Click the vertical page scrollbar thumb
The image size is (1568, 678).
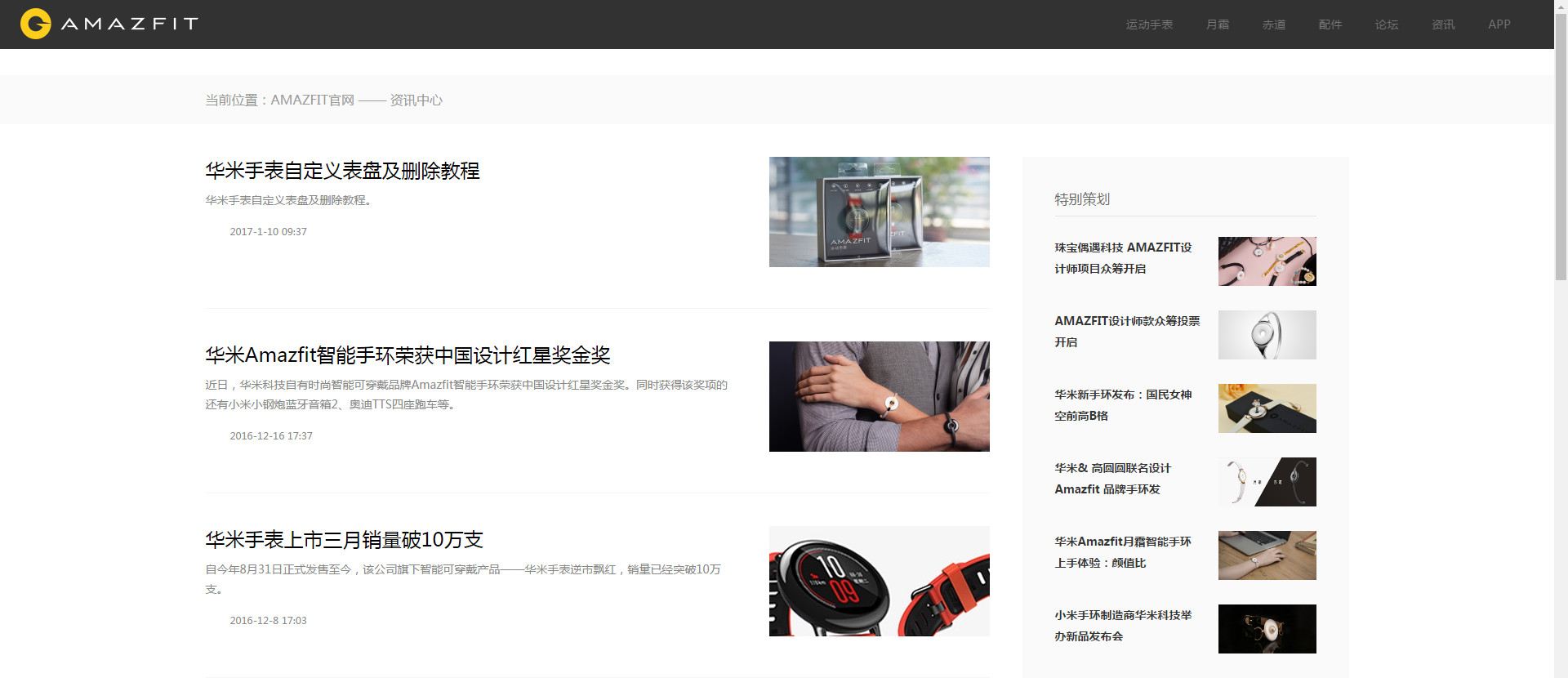click(1561, 147)
